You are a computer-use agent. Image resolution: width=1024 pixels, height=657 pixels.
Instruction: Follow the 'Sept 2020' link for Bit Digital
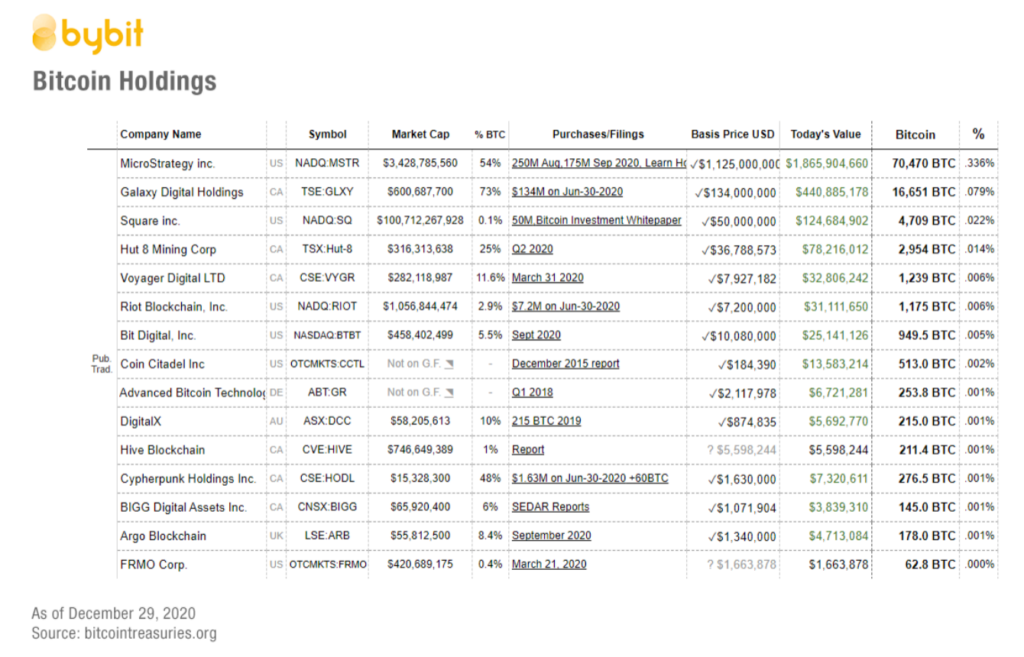coord(536,335)
